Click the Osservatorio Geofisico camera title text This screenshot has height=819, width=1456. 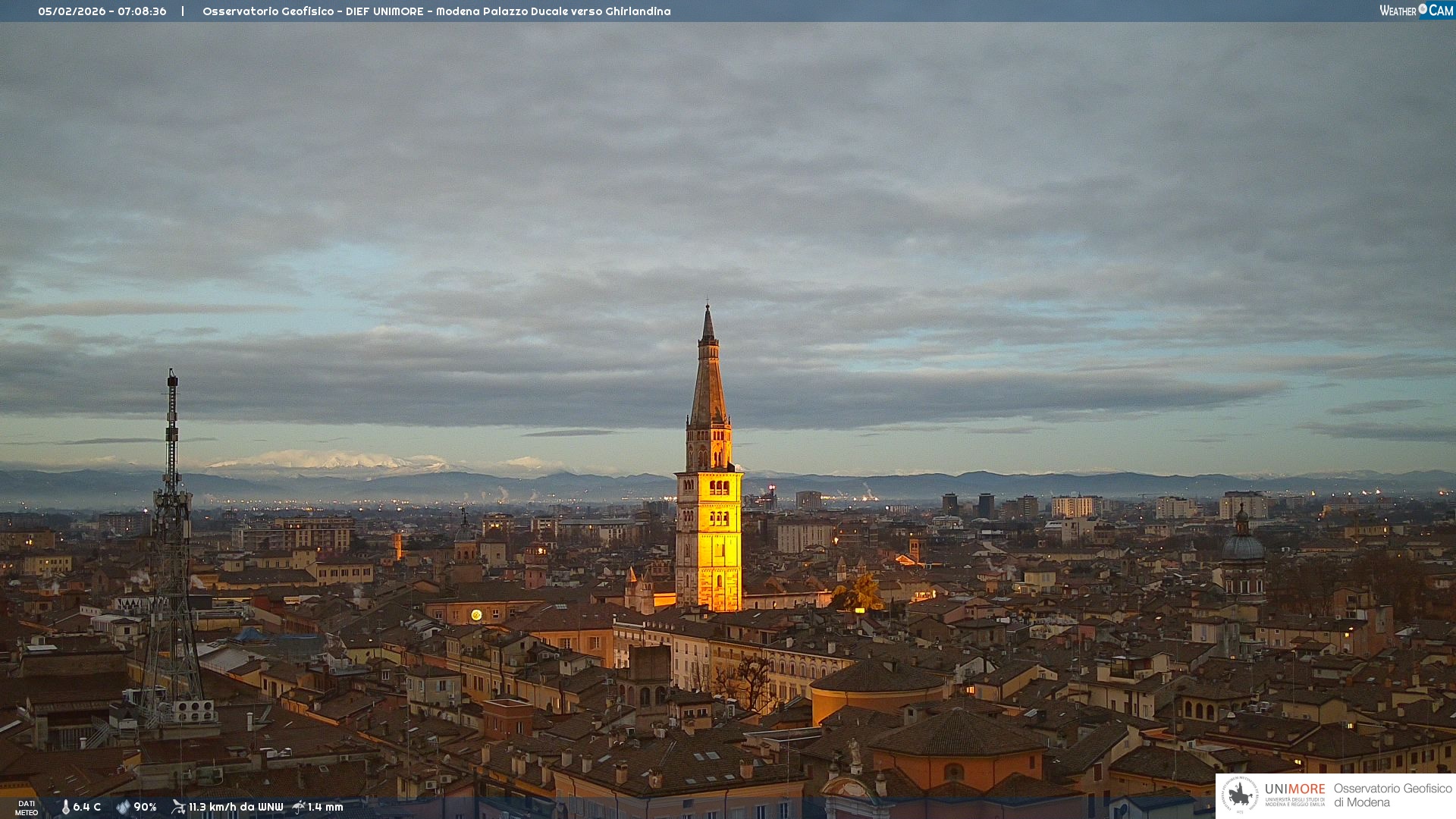436,11
